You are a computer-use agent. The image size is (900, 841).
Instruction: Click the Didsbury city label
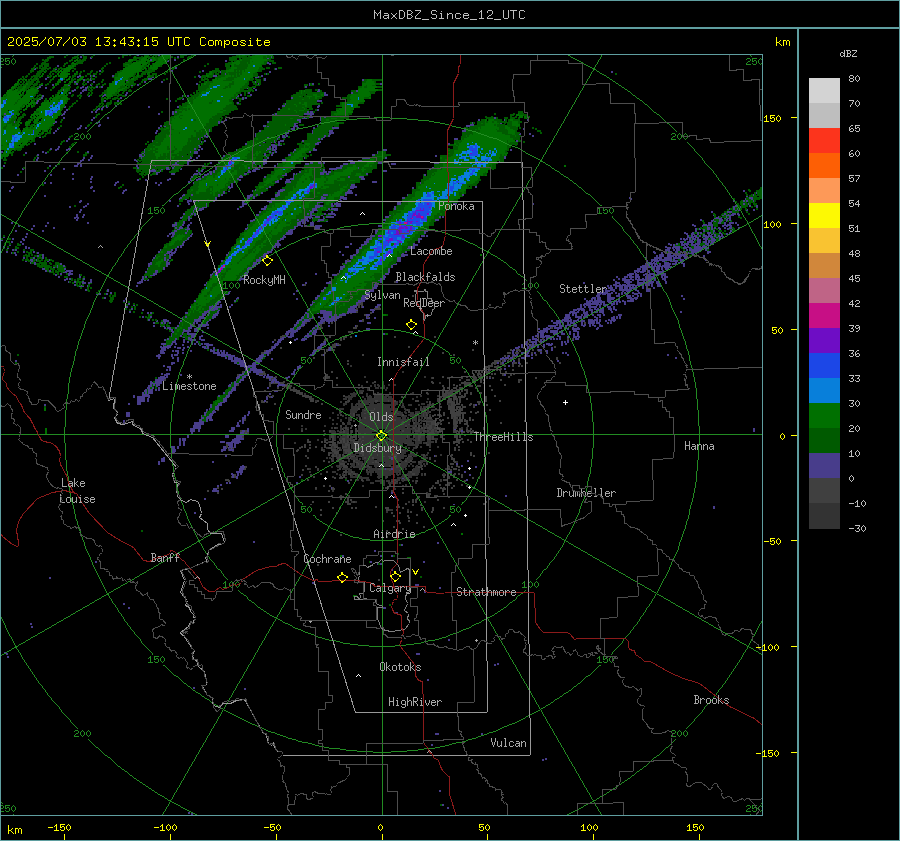pos(378,448)
